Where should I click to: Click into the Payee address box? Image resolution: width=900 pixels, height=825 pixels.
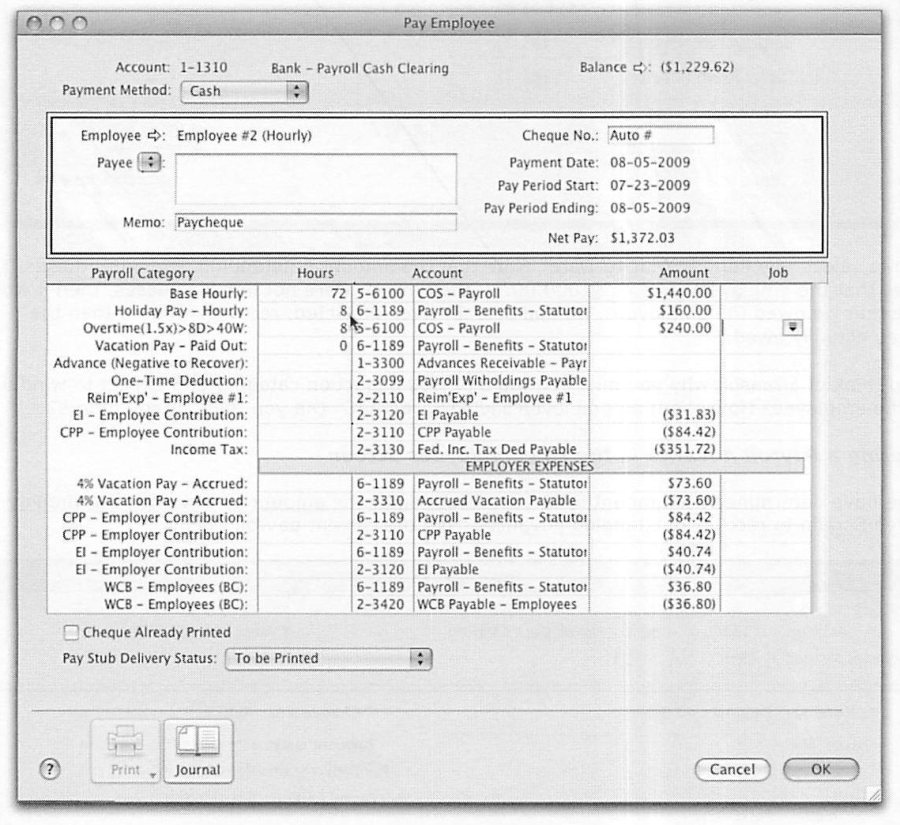pos(316,179)
